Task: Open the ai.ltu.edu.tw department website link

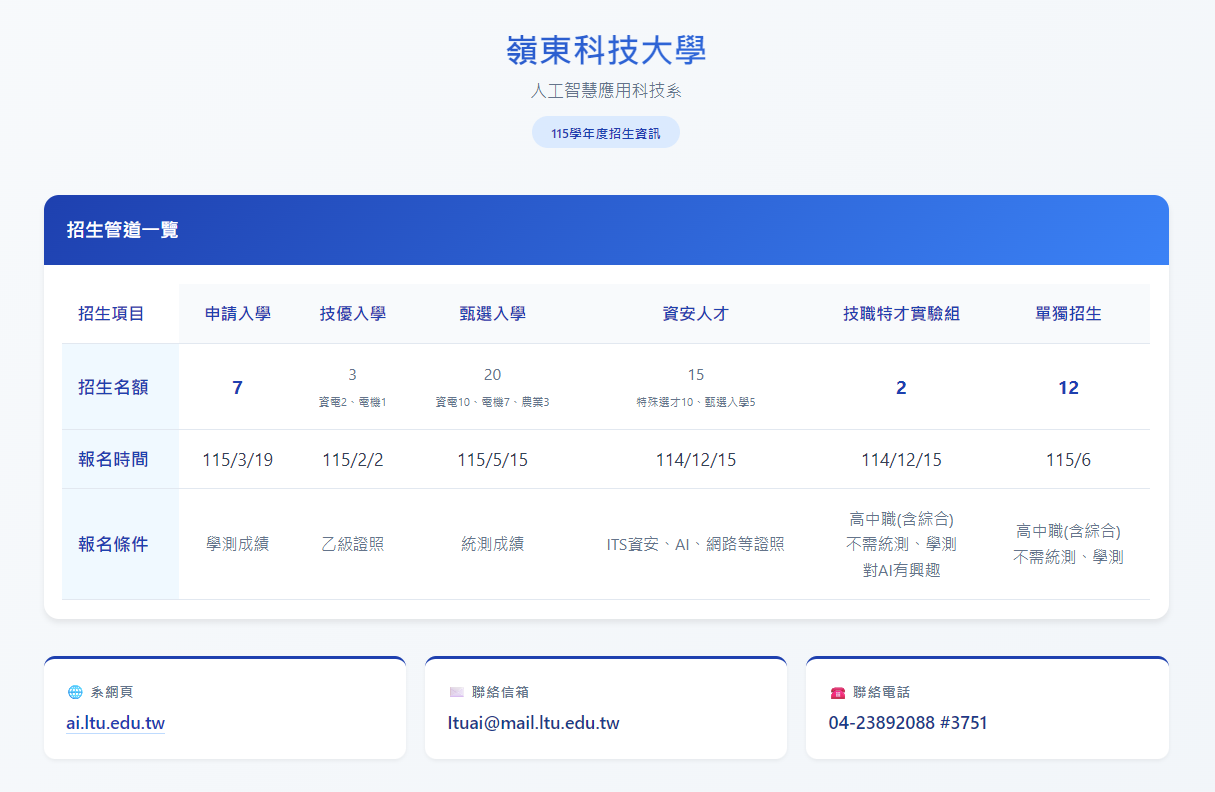Action: click(115, 723)
